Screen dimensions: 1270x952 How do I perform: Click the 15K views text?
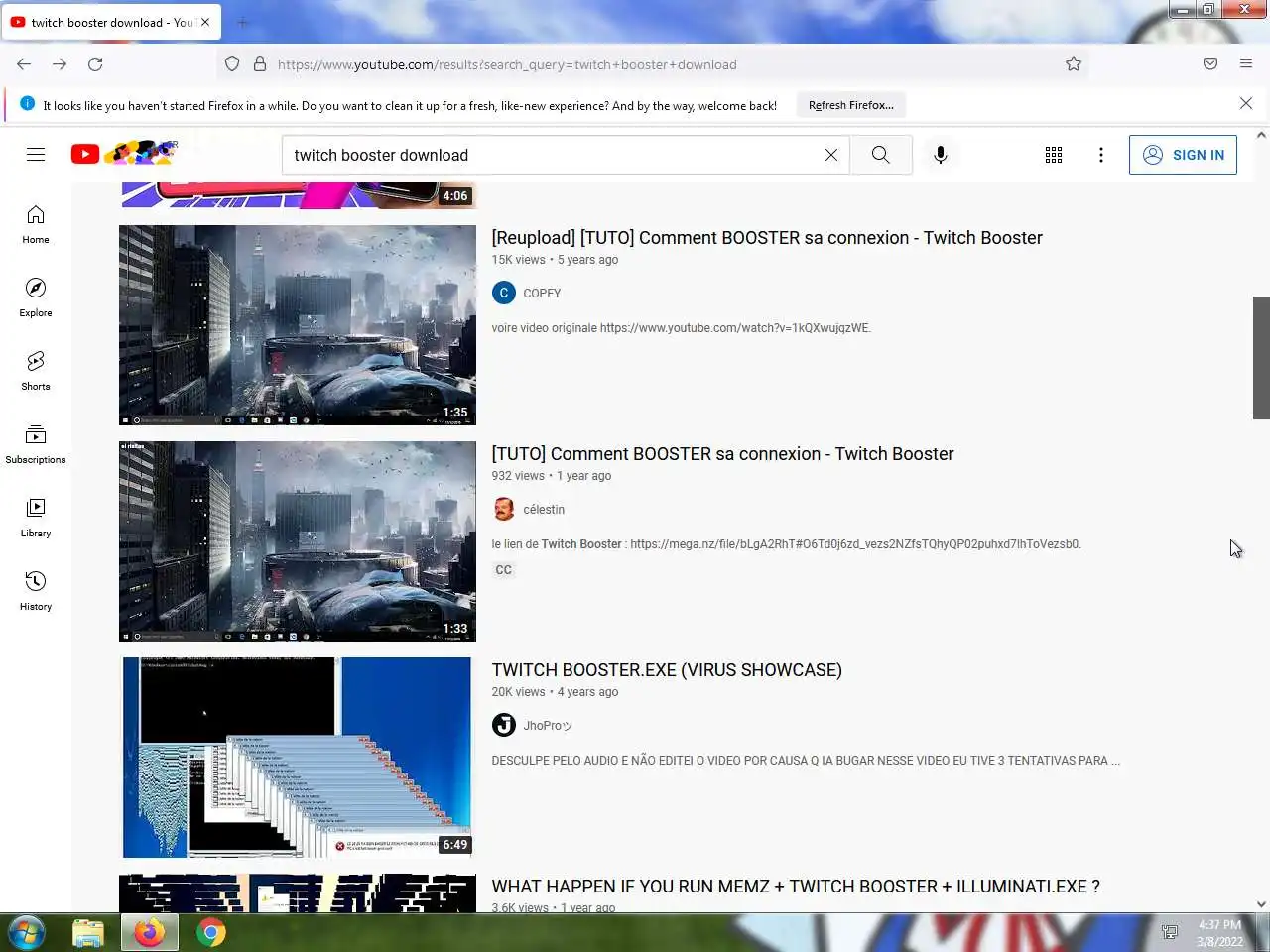pyautogui.click(x=518, y=260)
